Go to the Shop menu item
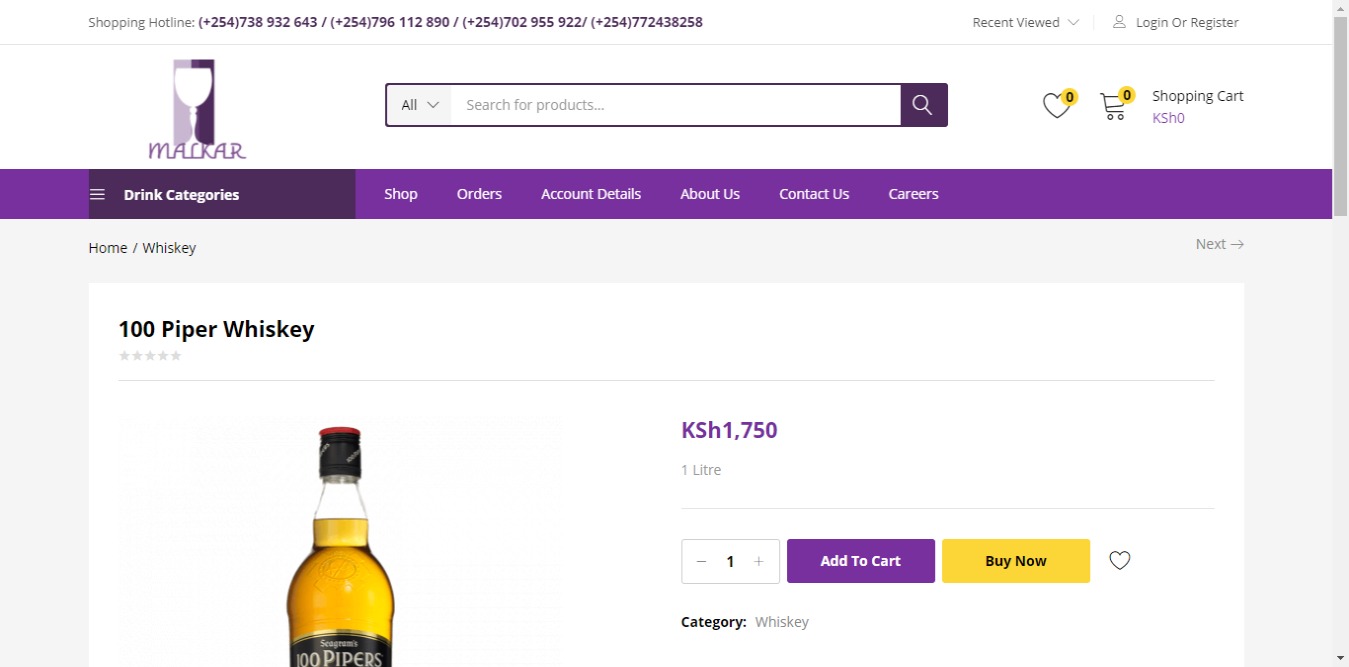Viewport: 1349px width, 667px height. pos(401,194)
